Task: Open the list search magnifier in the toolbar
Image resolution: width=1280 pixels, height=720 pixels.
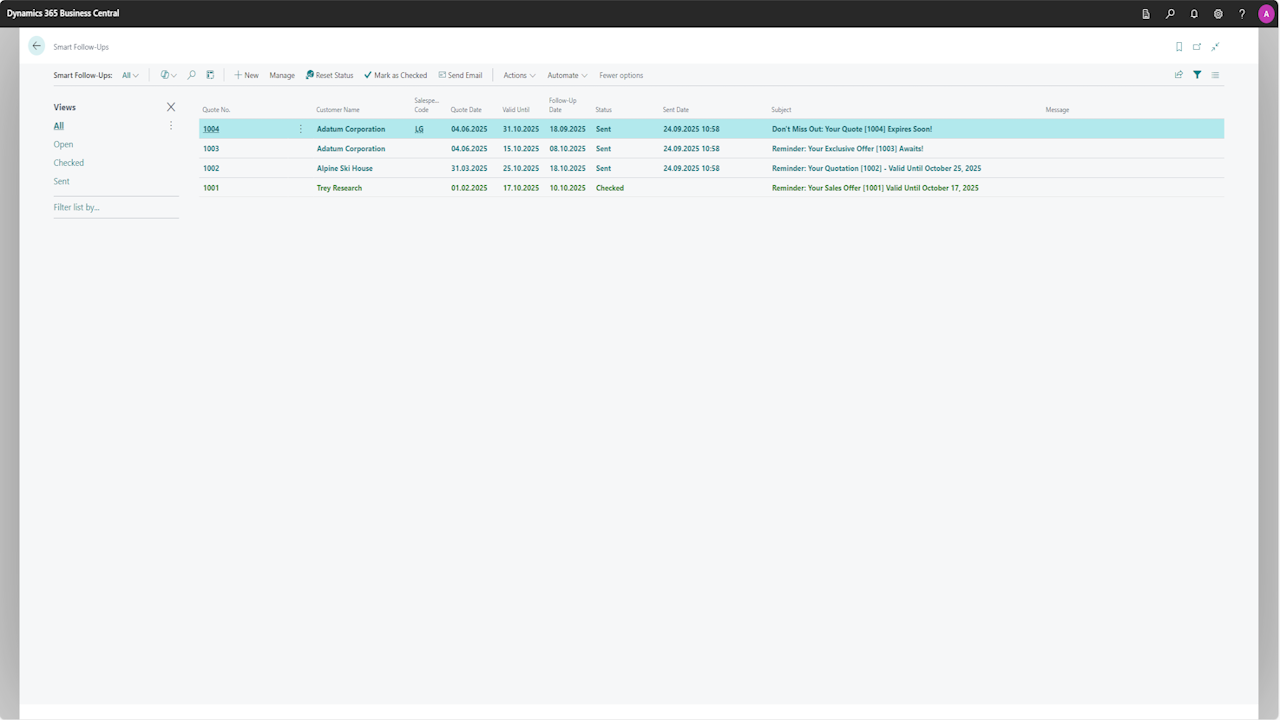Action: 191,75
